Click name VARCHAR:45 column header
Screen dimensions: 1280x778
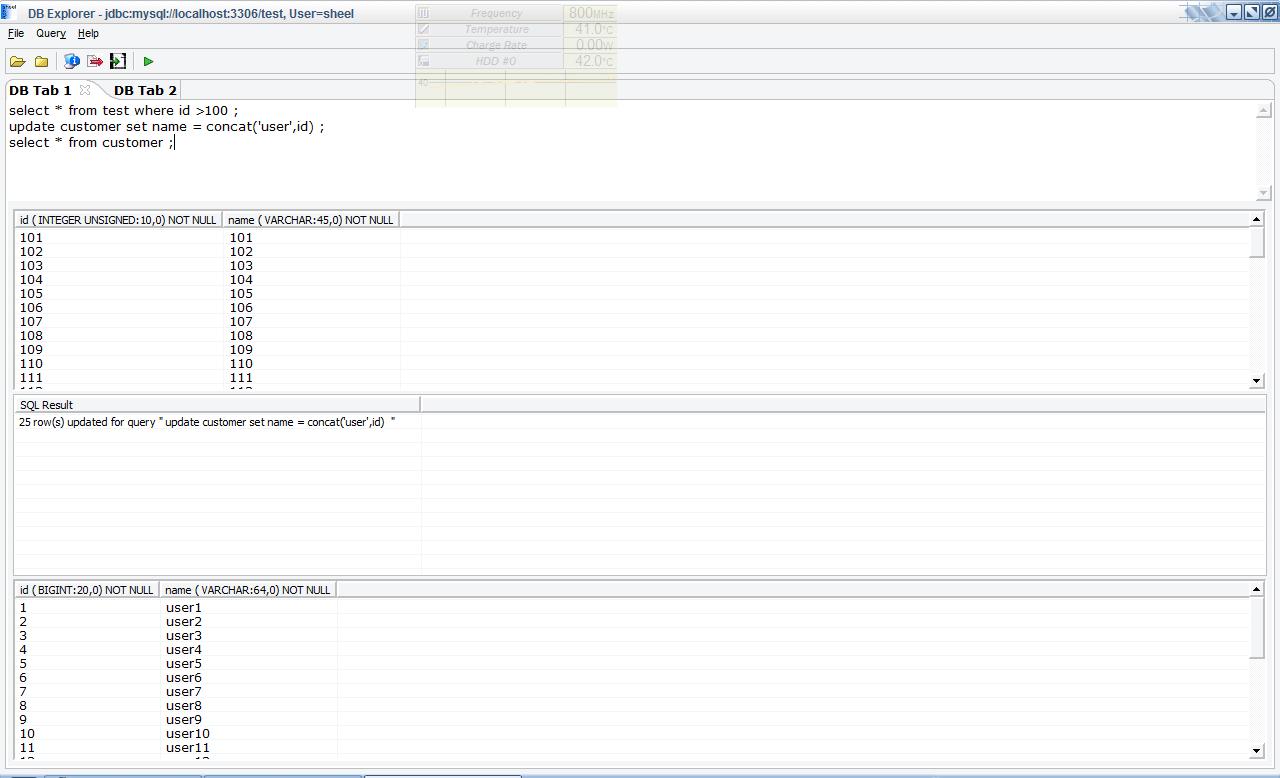click(311, 220)
